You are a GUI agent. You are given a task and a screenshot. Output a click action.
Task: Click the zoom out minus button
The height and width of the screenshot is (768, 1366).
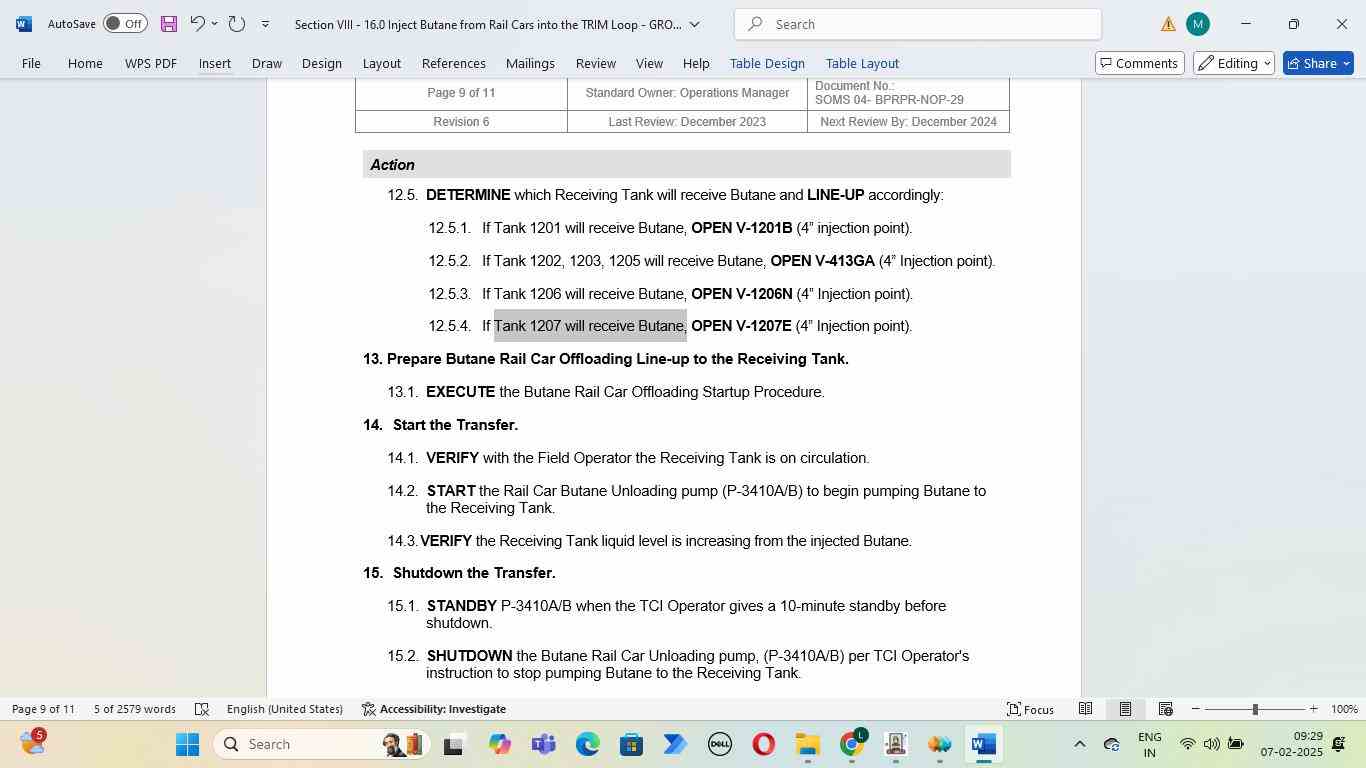pyautogui.click(x=1195, y=709)
